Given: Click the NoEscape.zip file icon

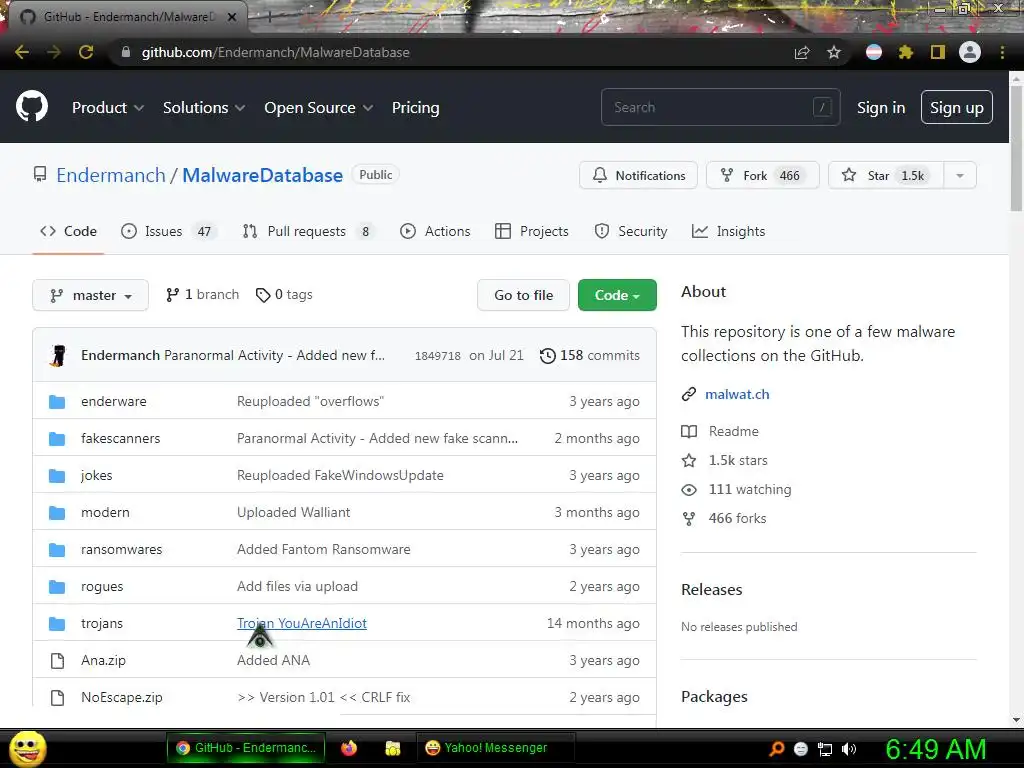Looking at the screenshot, I should click(x=57, y=697).
